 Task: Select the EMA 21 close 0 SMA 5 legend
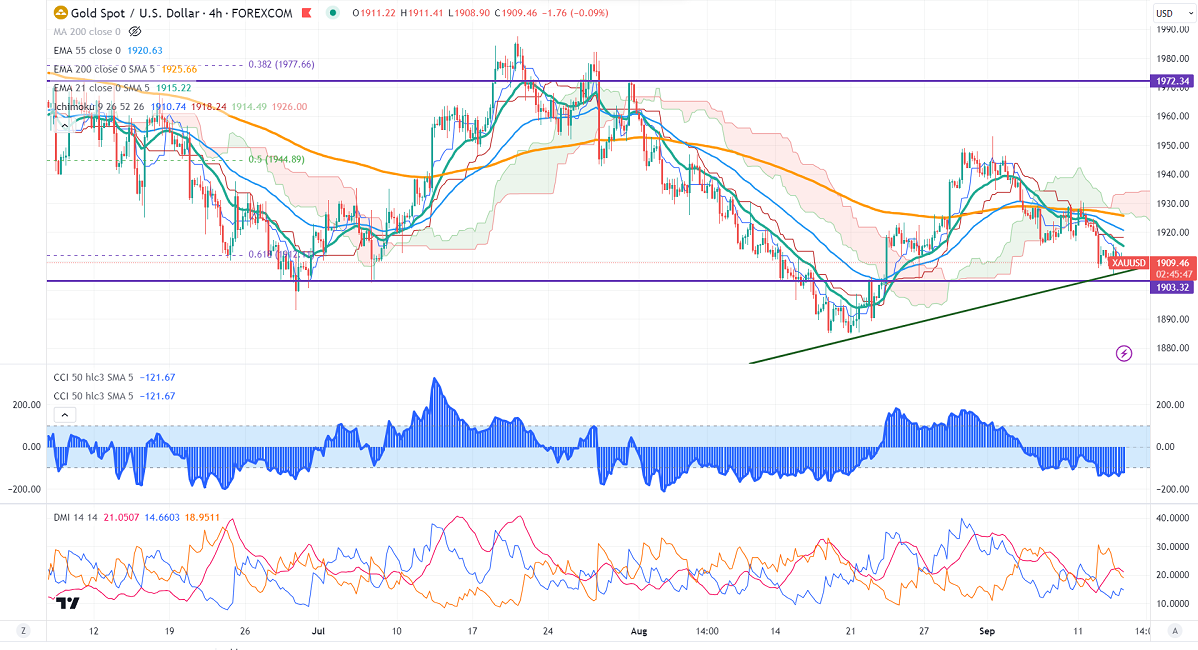tap(102, 88)
